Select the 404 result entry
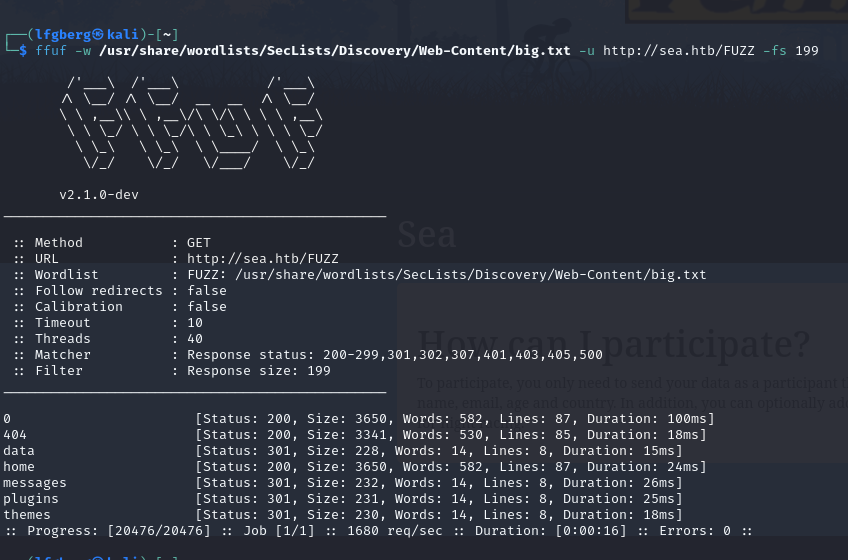The height and width of the screenshot is (560, 848). click(15, 435)
